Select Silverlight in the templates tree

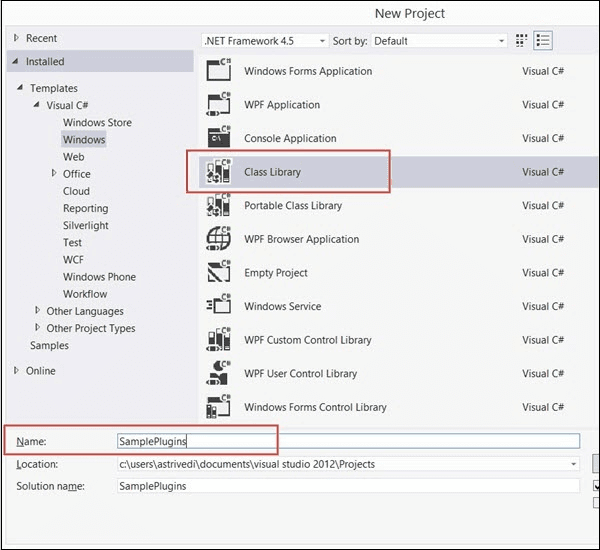(x=85, y=226)
